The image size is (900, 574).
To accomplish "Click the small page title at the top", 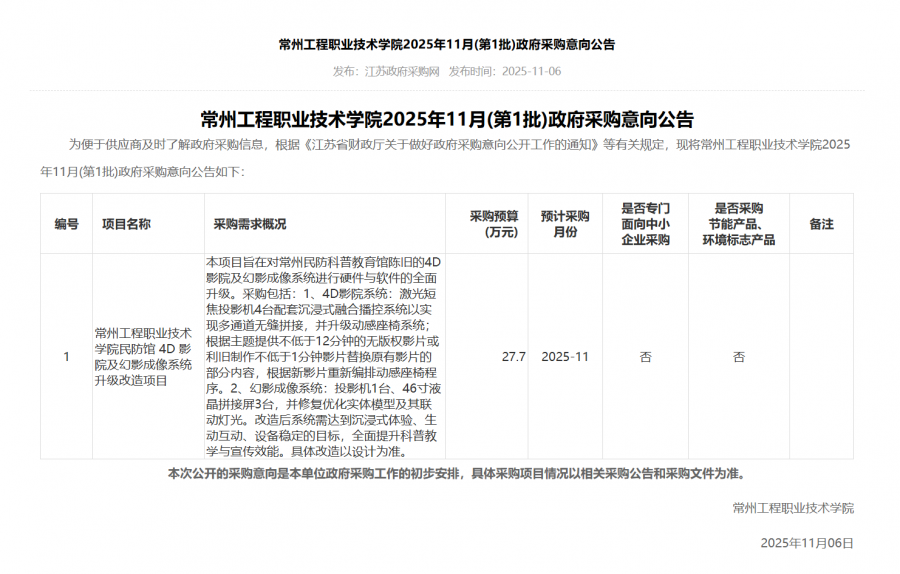I will click(447, 45).
